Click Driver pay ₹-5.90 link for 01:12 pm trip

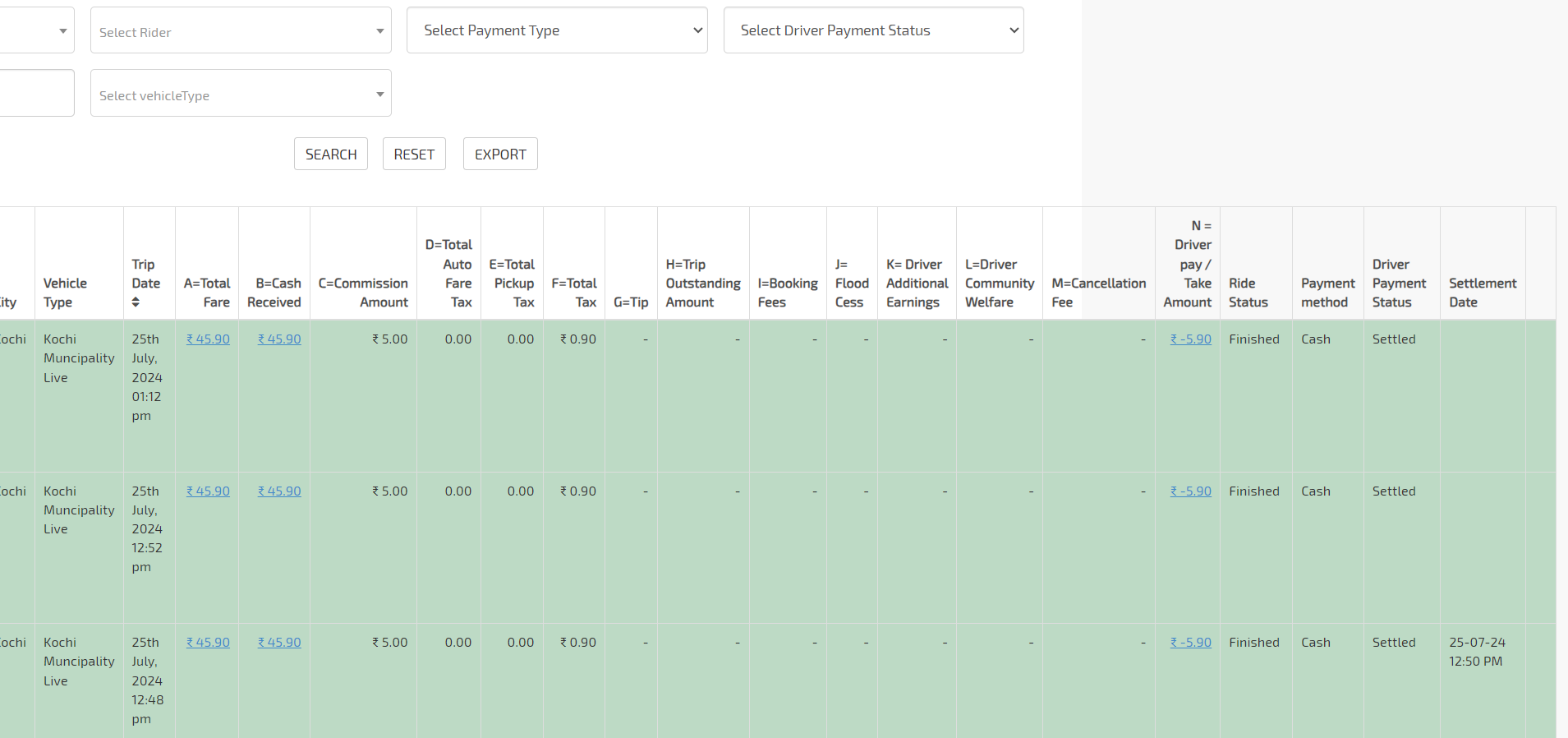(x=1190, y=339)
